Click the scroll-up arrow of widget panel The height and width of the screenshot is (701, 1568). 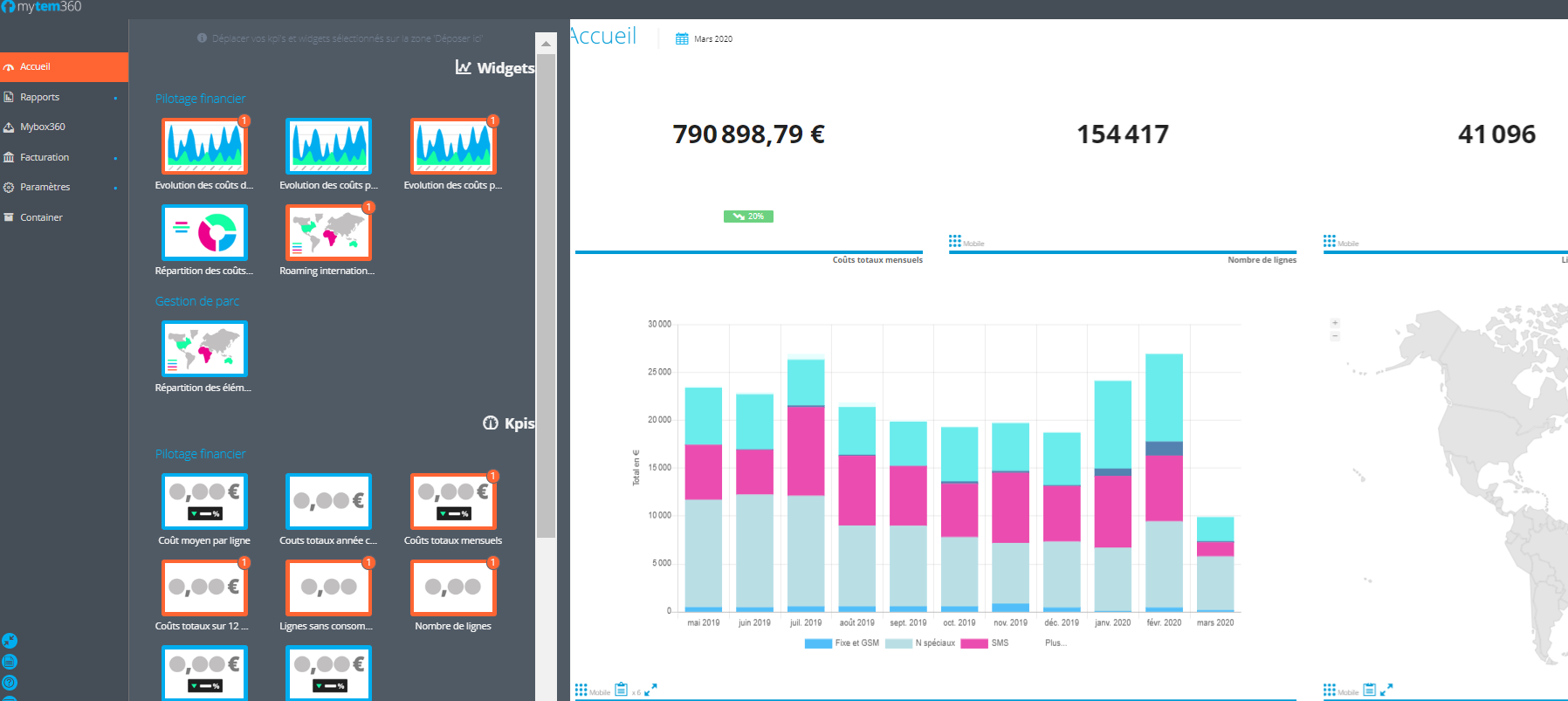click(x=546, y=43)
